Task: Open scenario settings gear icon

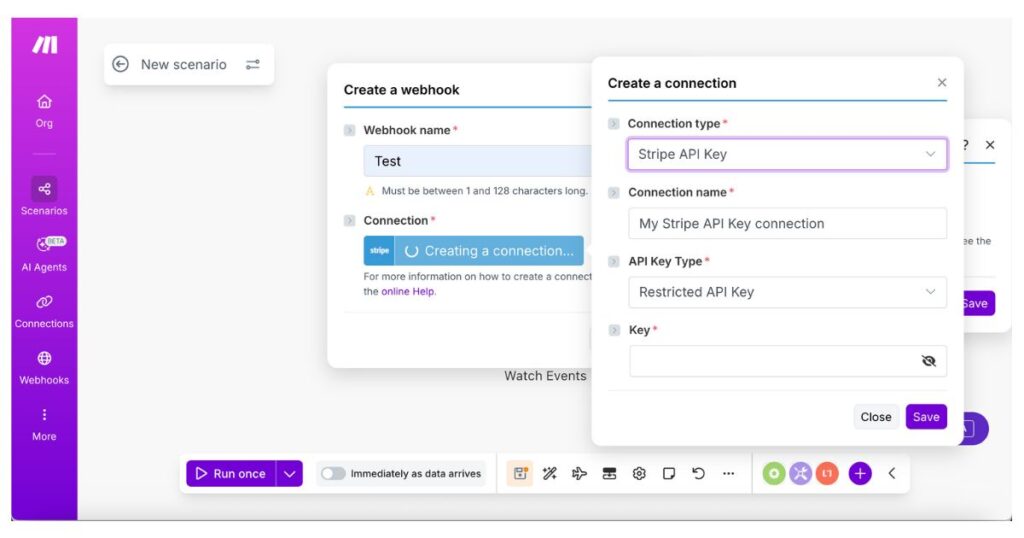Action: point(639,473)
